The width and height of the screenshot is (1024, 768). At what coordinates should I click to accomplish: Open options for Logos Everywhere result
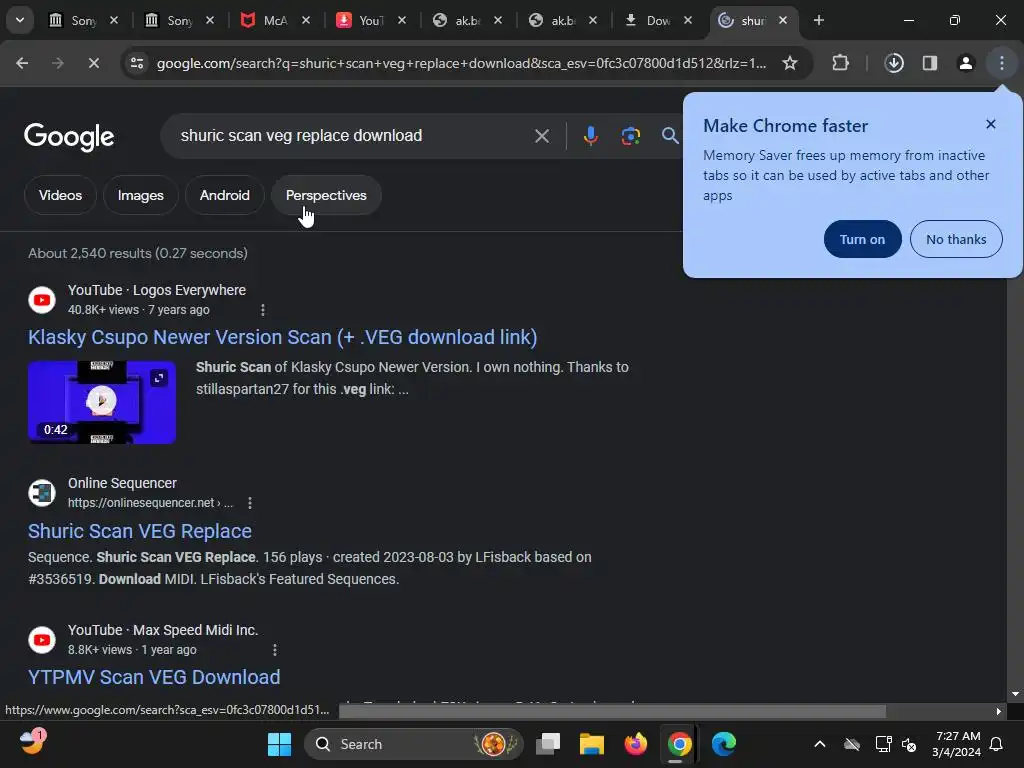263,310
